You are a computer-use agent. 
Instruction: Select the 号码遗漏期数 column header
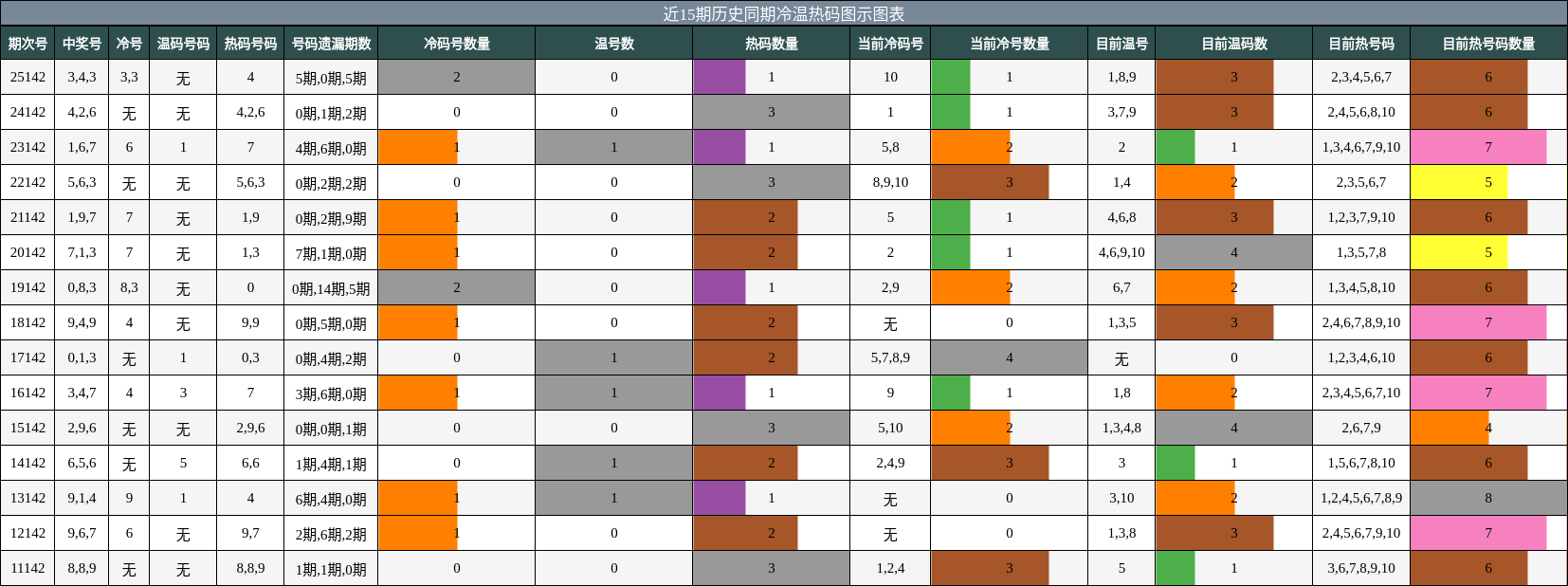pyautogui.click(x=331, y=44)
